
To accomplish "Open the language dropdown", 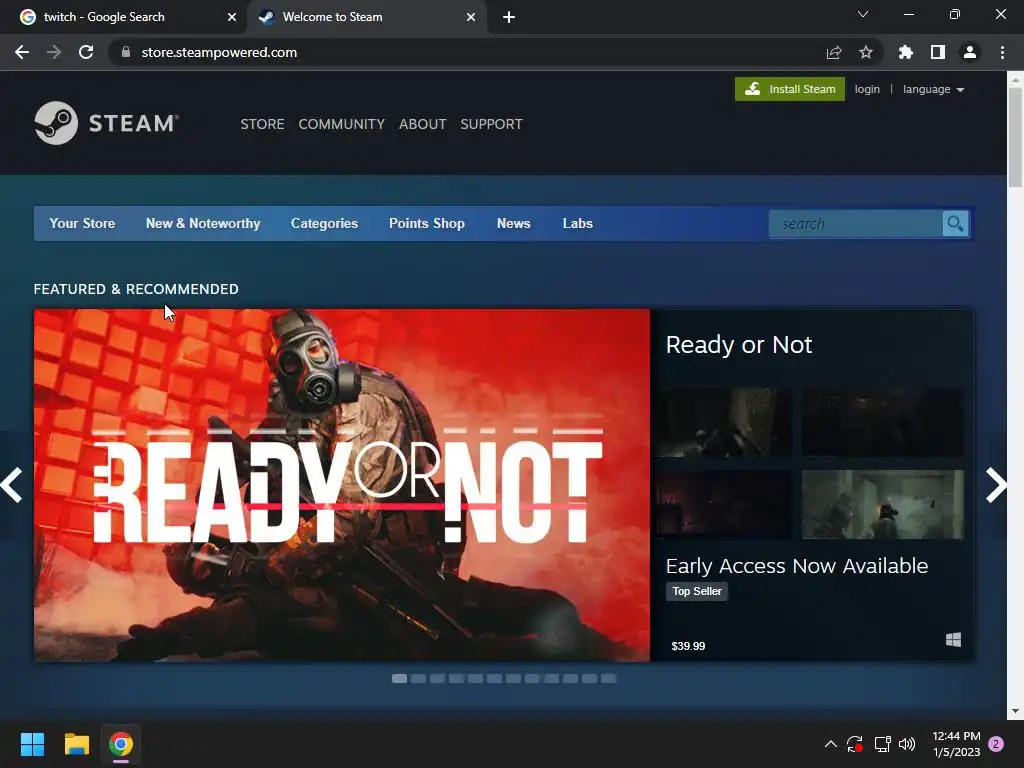I will click(x=934, y=89).
